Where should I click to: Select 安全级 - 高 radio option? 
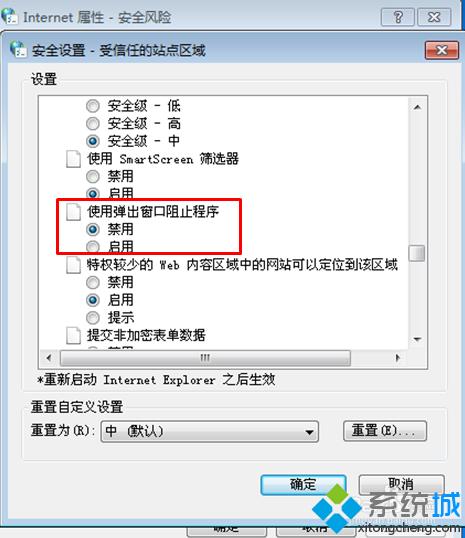(93, 124)
